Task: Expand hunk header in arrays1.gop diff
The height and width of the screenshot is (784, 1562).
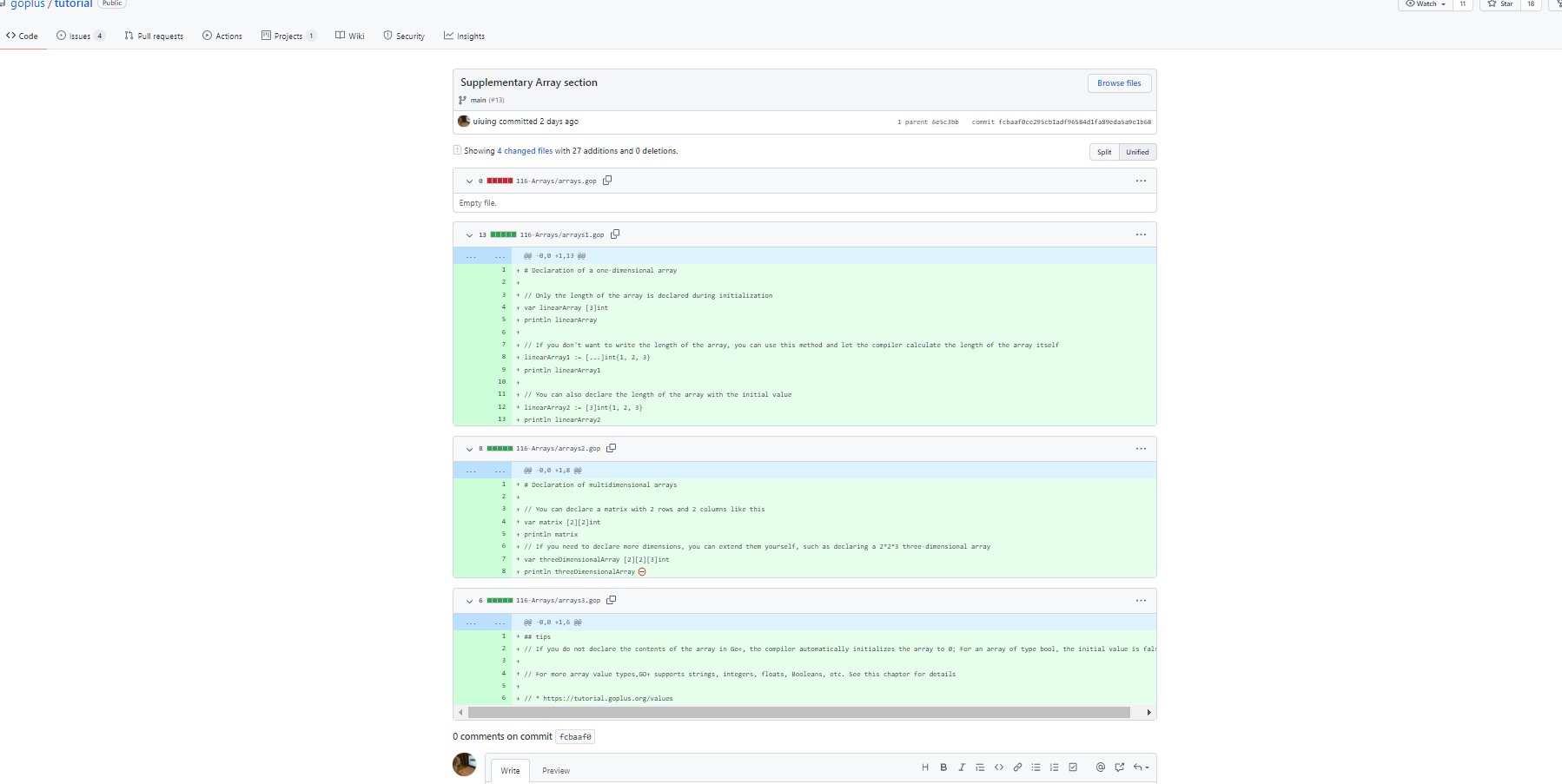Action: point(482,256)
